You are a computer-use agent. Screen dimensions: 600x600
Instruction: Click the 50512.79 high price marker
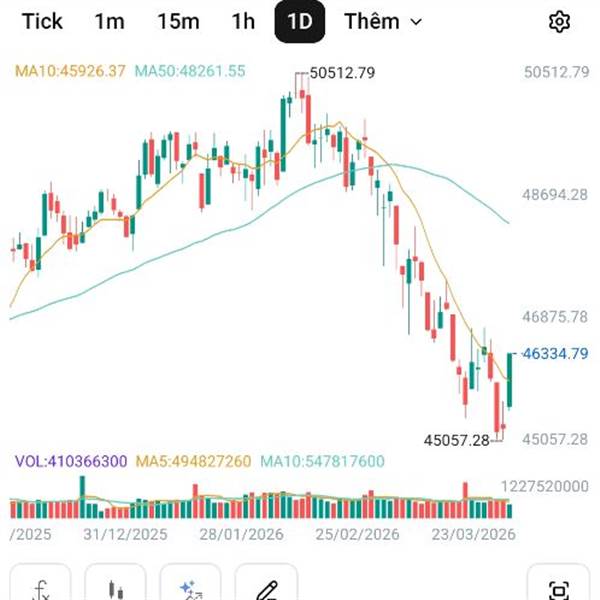coord(342,73)
